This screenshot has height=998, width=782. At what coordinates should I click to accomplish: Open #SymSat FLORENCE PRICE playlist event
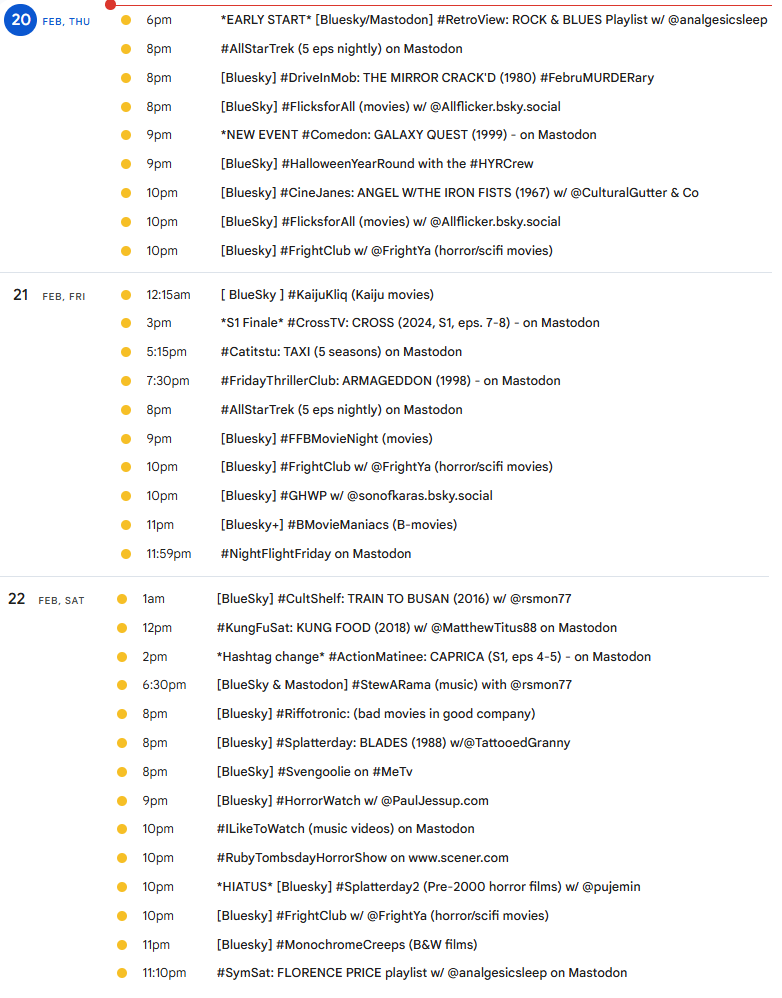[422, 973]
